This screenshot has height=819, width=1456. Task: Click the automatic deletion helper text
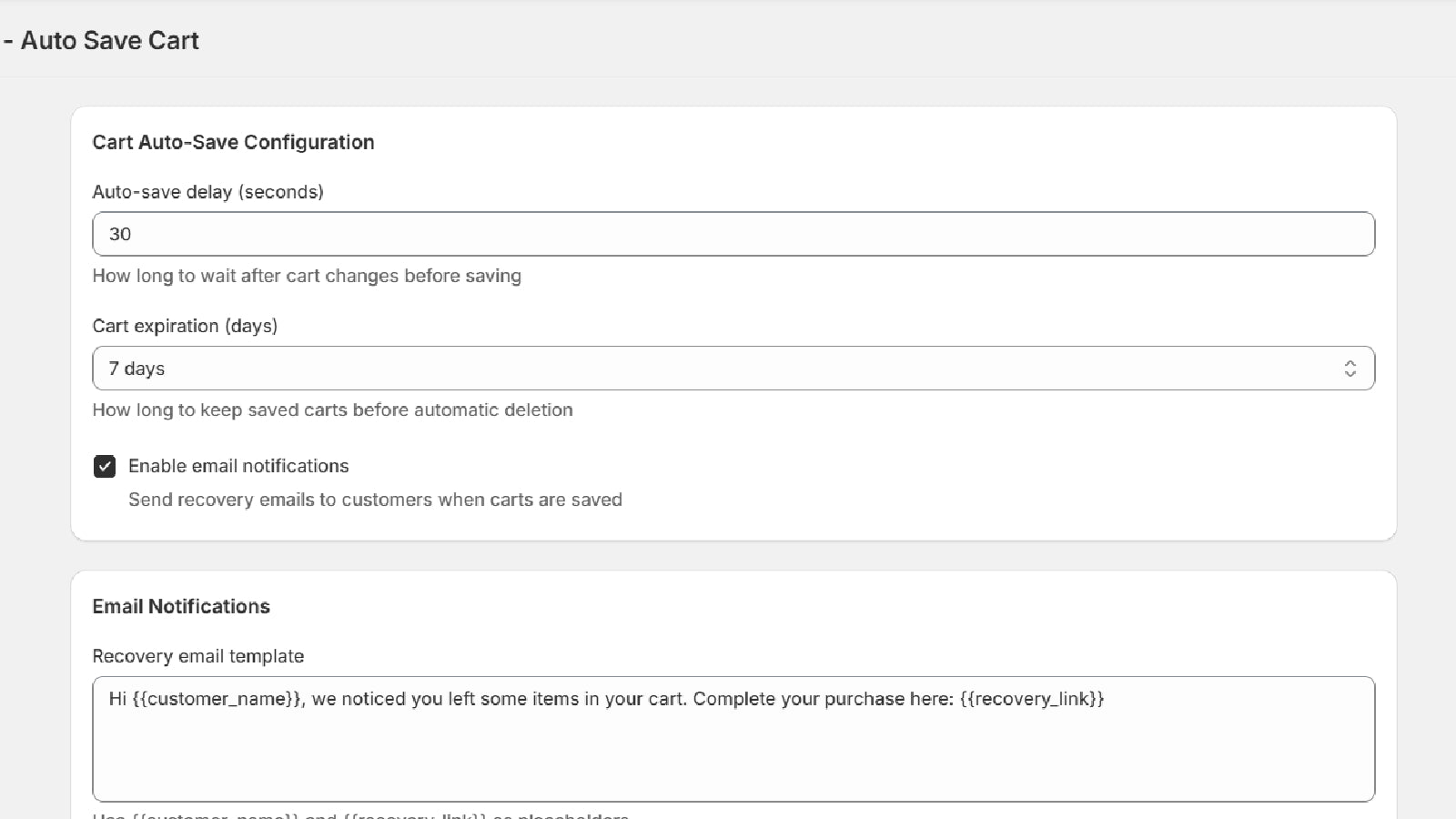click(x=332, y=409)
